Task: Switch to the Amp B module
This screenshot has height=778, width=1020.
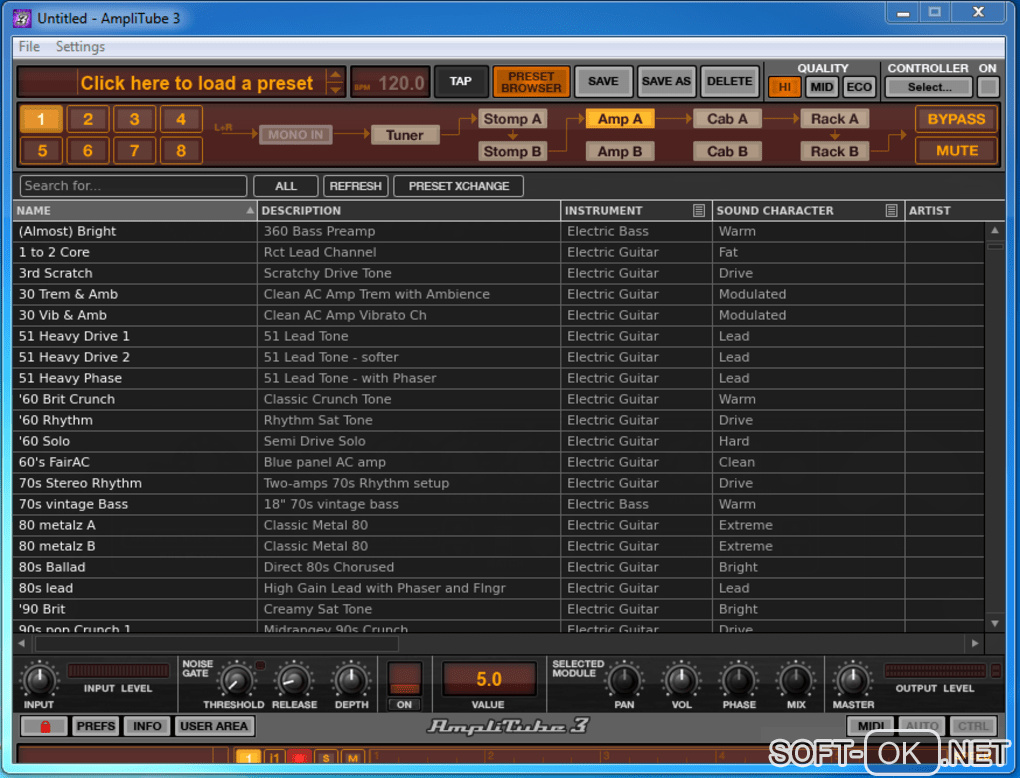Action: 620,151
